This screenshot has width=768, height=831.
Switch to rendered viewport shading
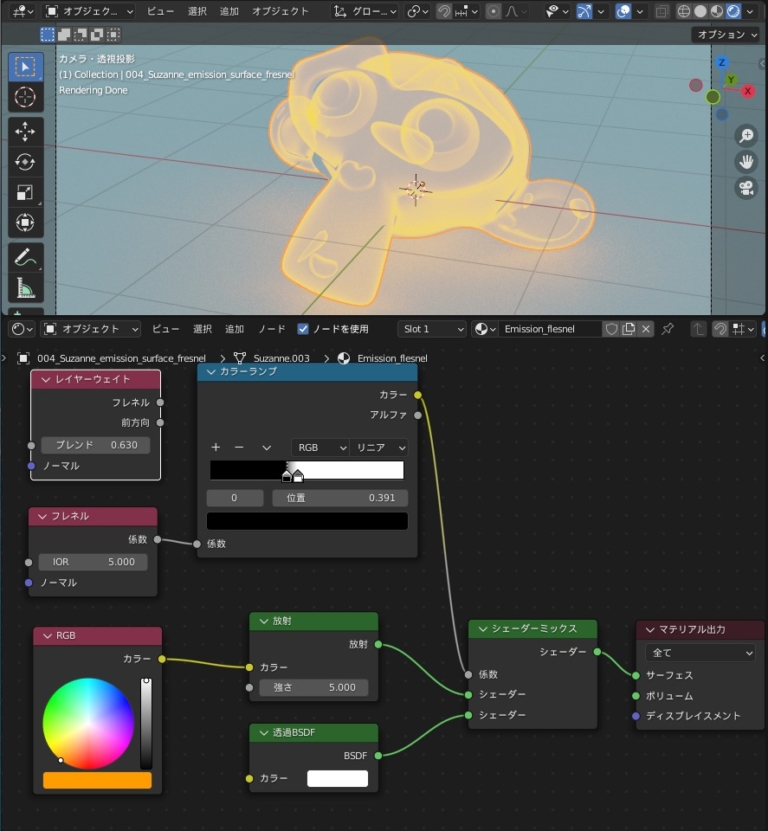(734, 11)
